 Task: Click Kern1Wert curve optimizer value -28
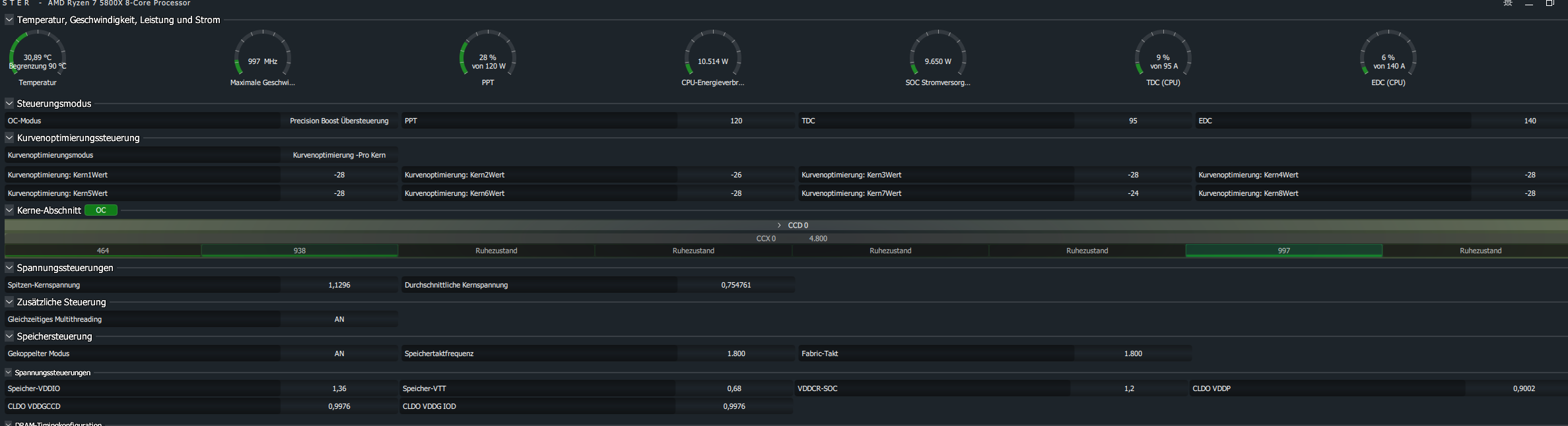[x=339, y=175]
